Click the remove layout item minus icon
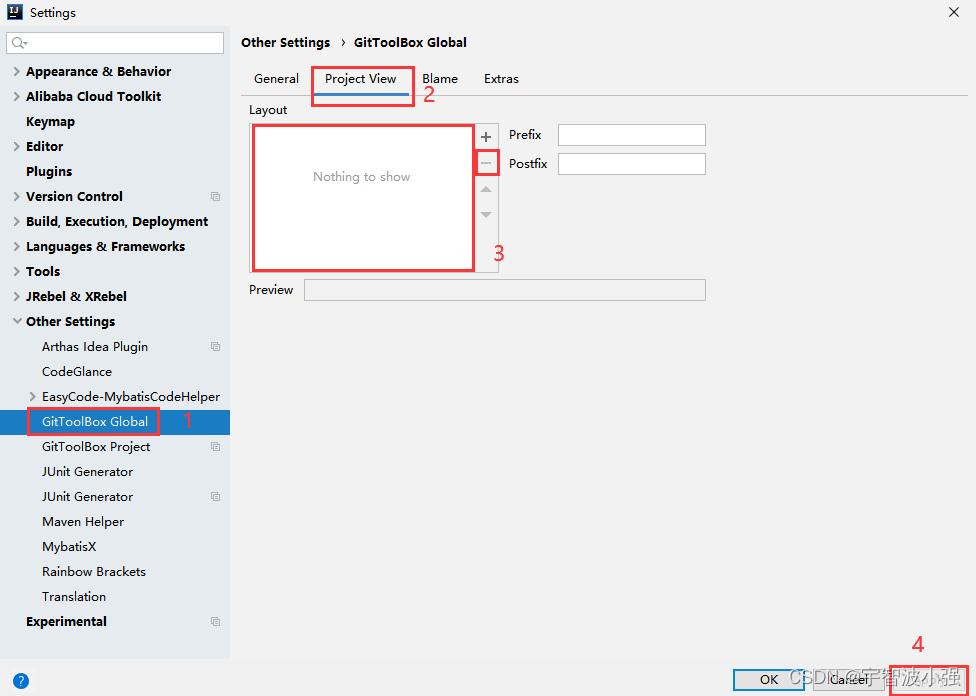The image size is (976, 696). (486, 164)
